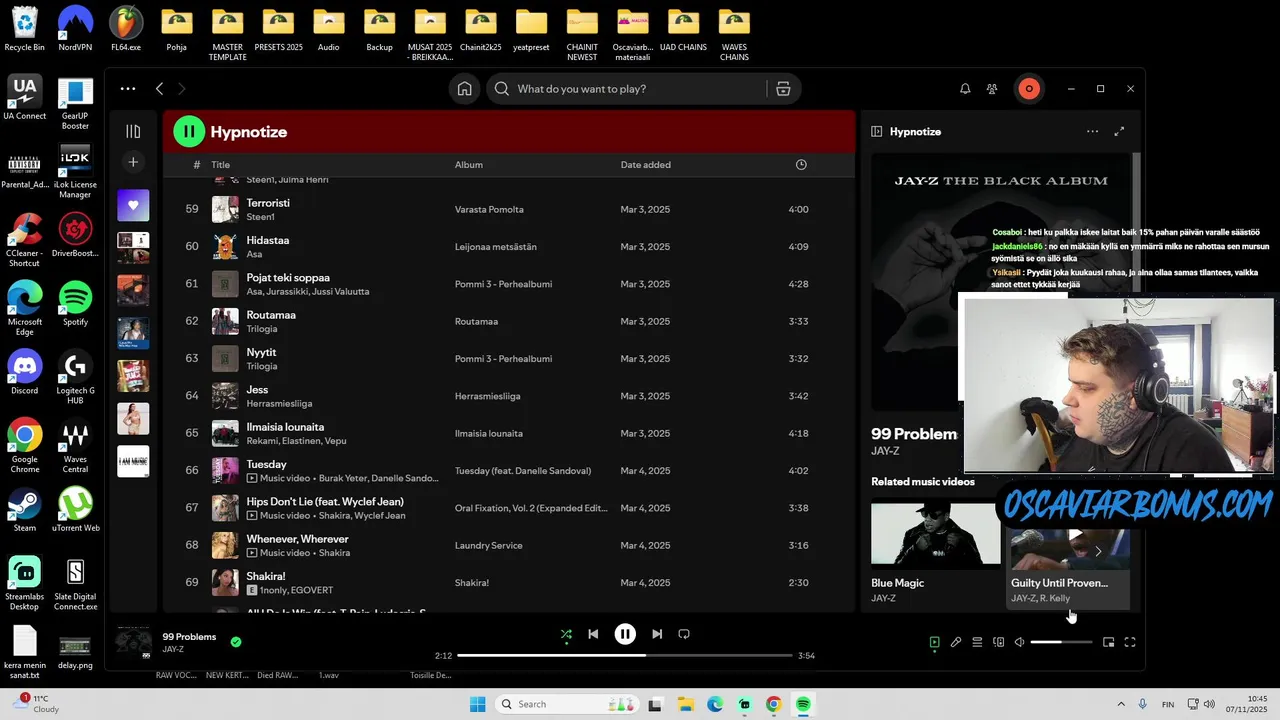This screenshot has width=1280, height=720.
Task: Sort tracks by Album column
Action: tap(469, 165)
